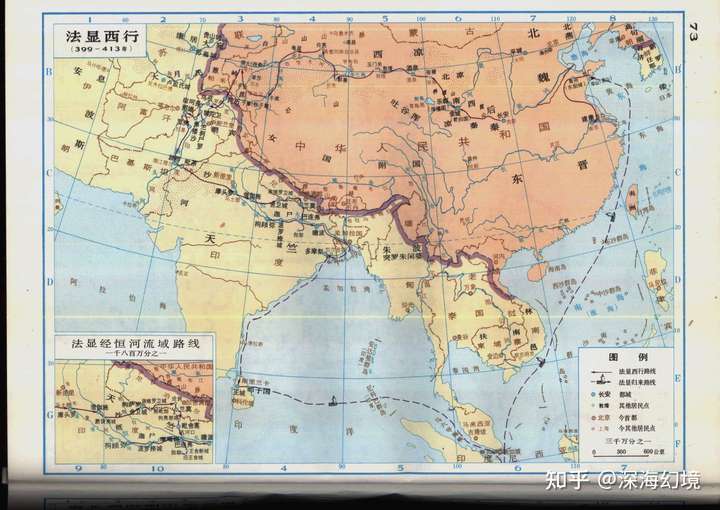Image resolution: width=720 pixels, height=510 pixels.
Task: Click the legend label 今其他居民点
Action: pos(637,428)
